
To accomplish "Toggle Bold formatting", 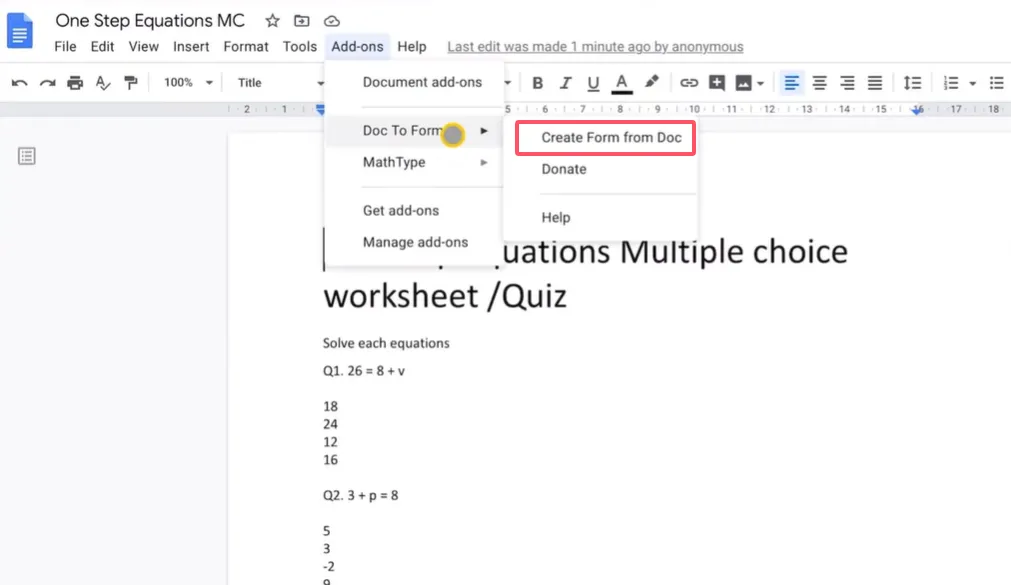I will pos(538,83).
